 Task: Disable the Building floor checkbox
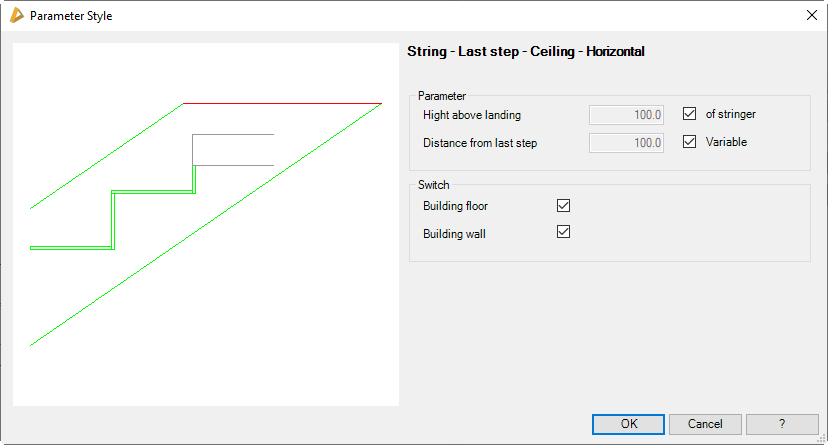click(563, 206)
